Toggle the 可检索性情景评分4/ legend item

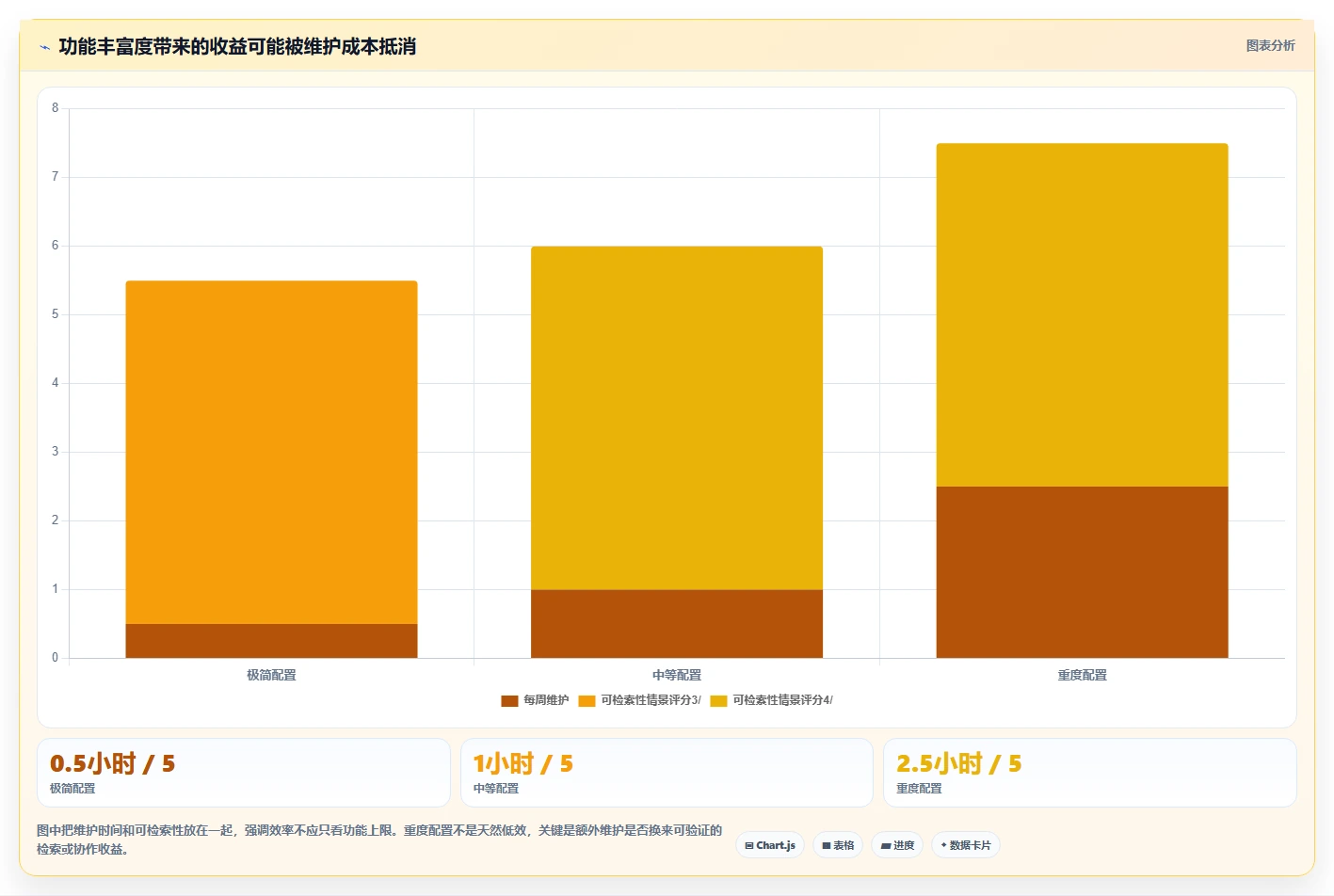pyautogui.click(x=771, y=700)
